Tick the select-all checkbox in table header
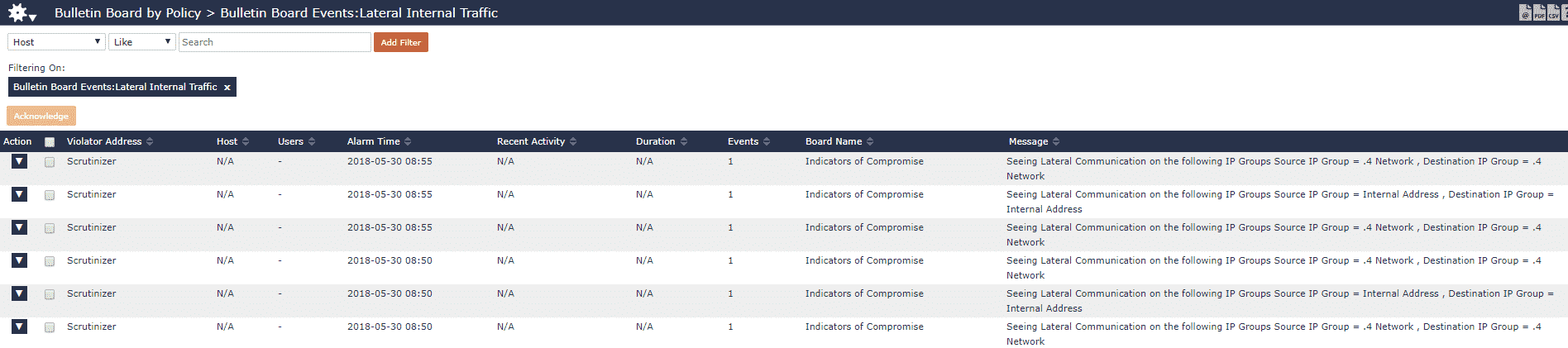This screenshot has width=1568, height=348. click(50, 142)
